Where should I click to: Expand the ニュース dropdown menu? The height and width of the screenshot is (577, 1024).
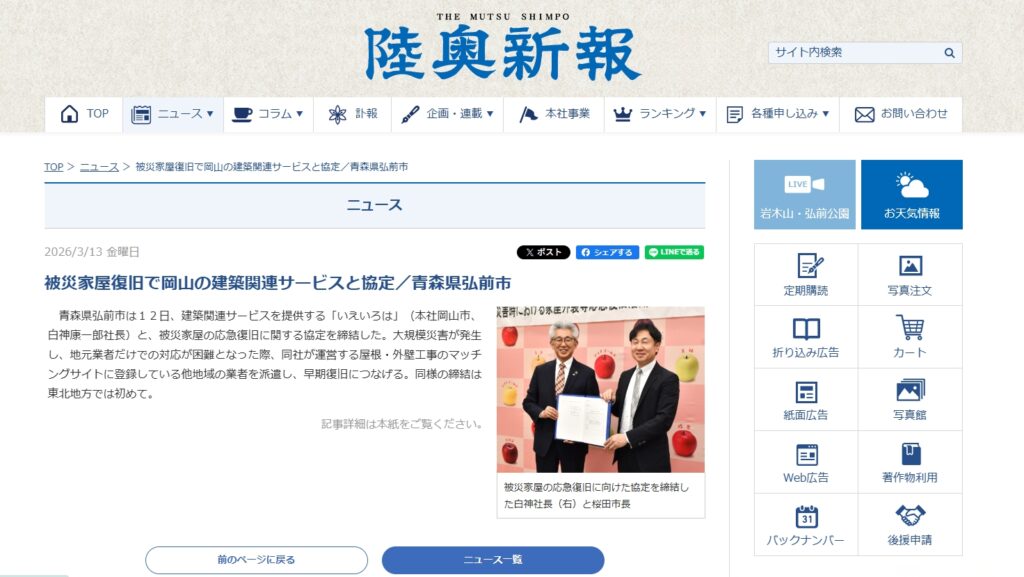point(173,114)
